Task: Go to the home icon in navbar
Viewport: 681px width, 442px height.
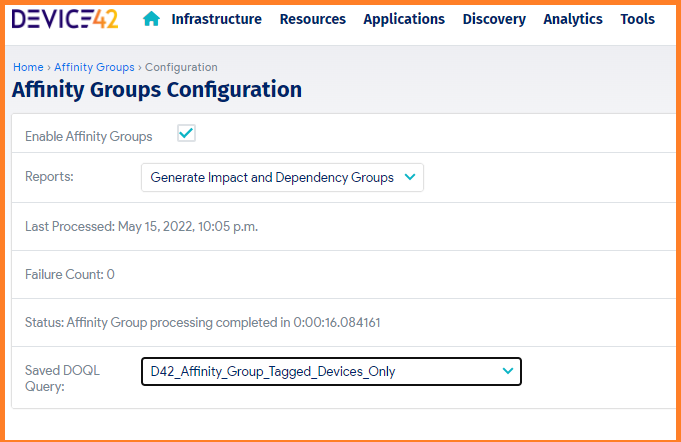Action: (x=151, y=19)
